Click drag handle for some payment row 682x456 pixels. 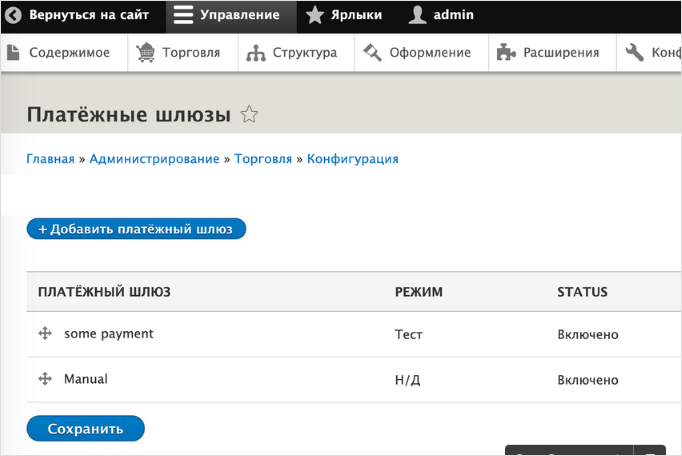pos(45,334)
